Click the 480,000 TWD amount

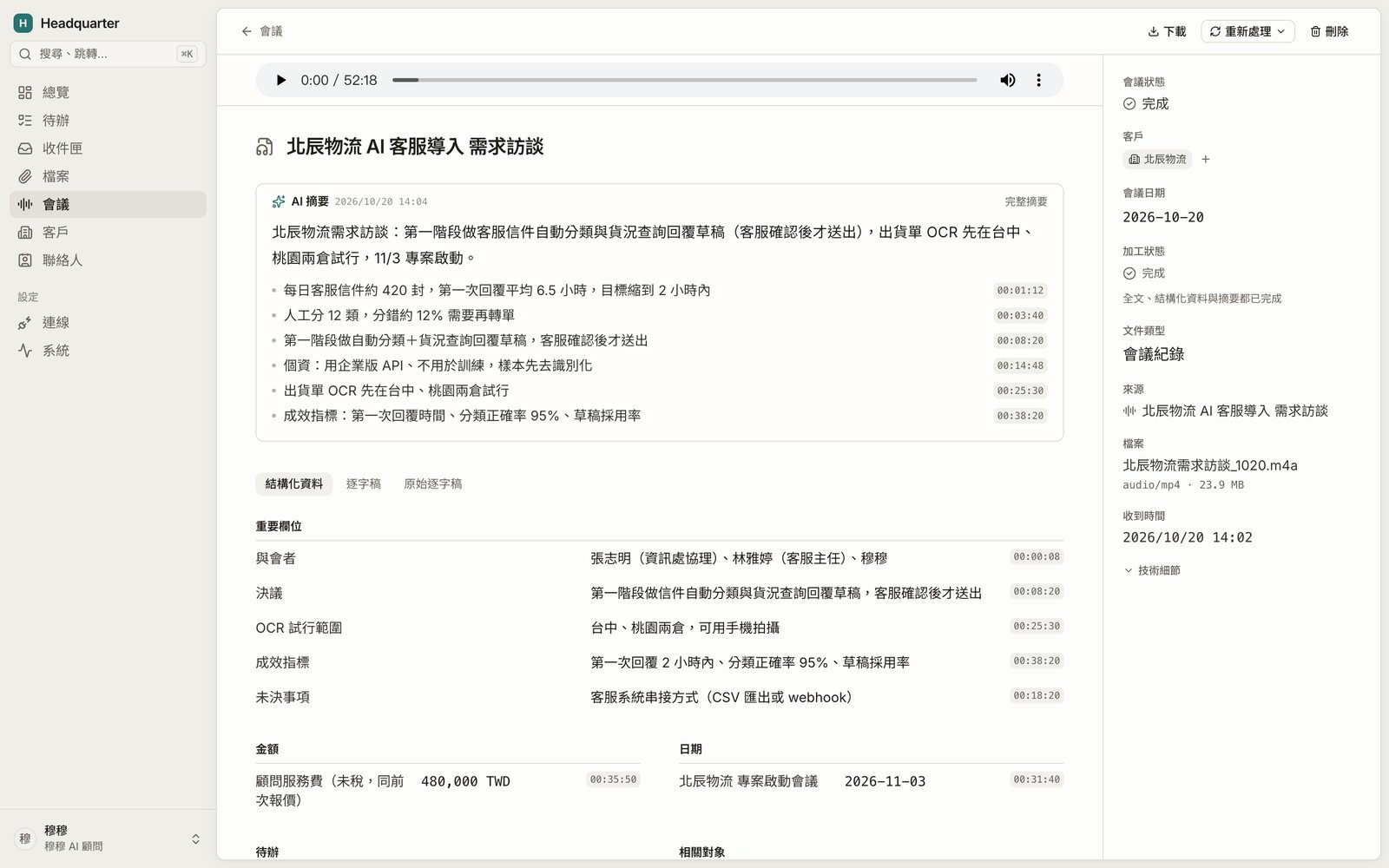[x=465, y=781]
